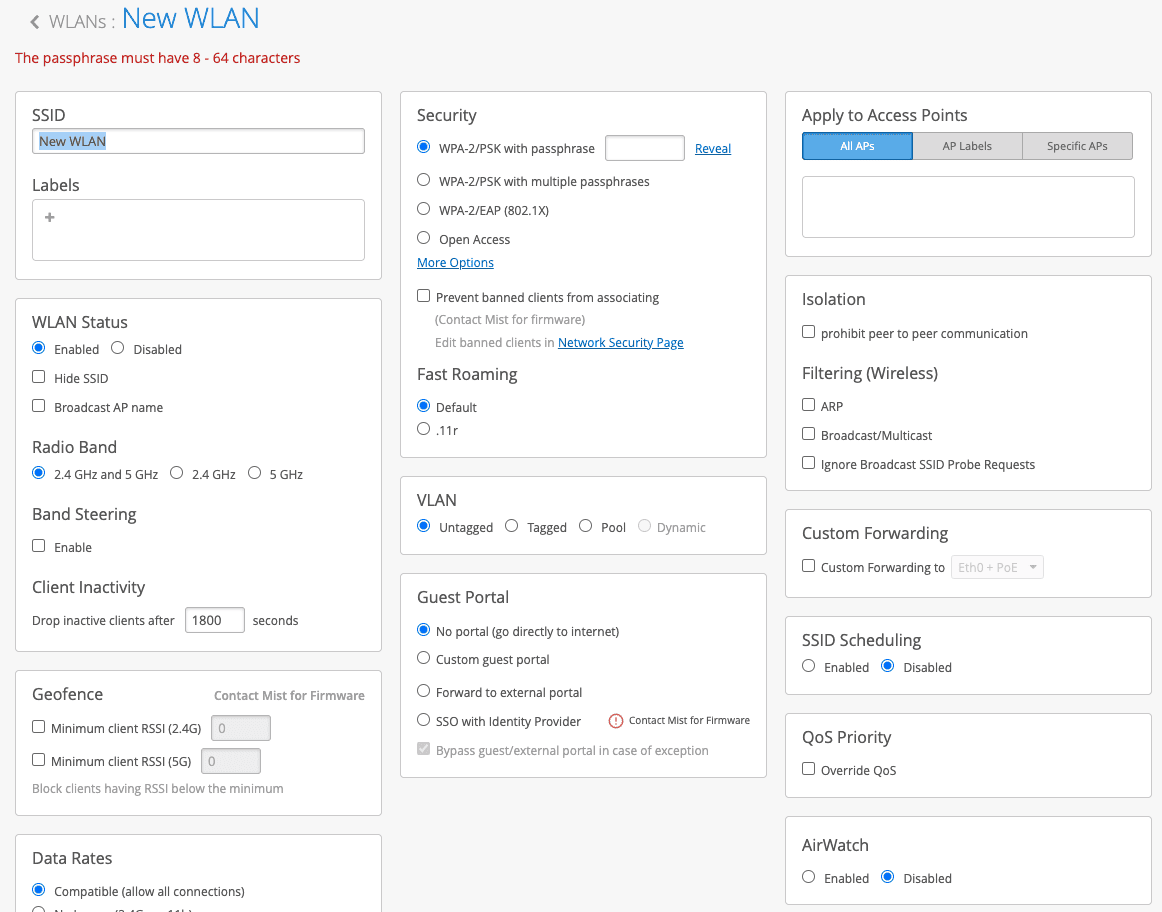
Task: Open the Network Security Page link
Action: point(620,343)
